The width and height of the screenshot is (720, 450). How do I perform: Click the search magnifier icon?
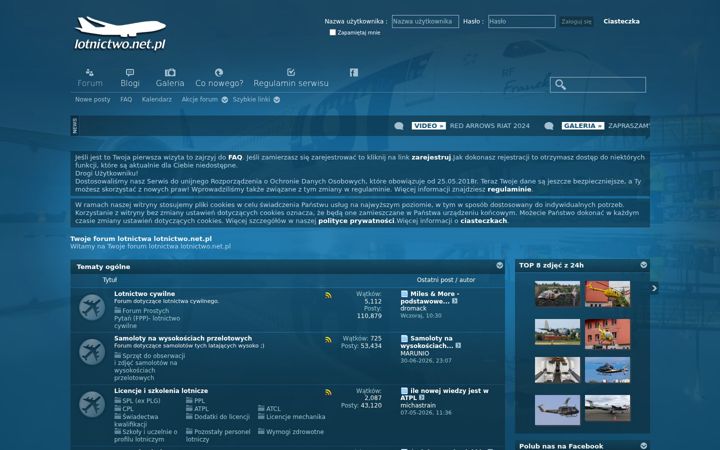[x=560, y=84]
